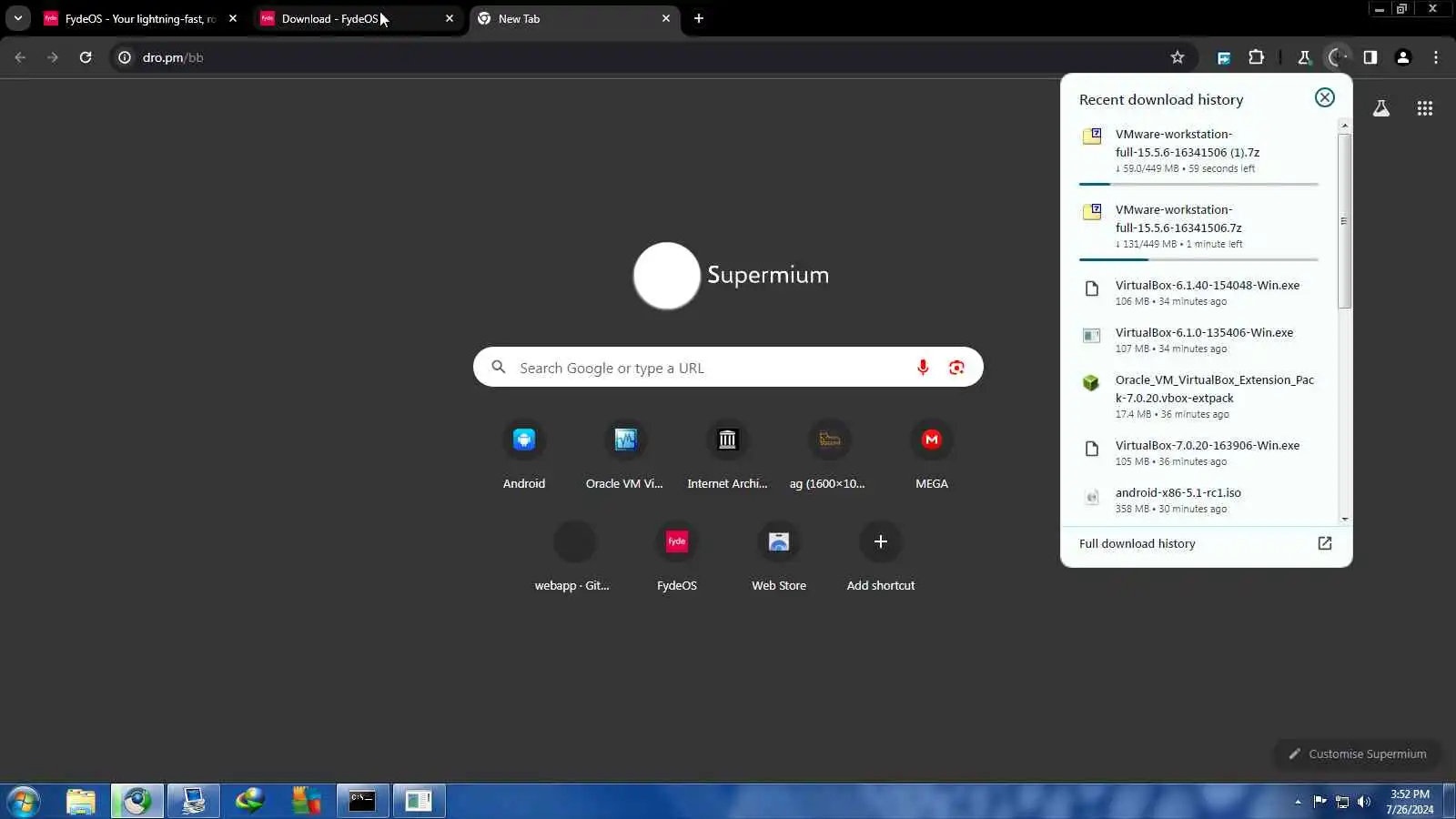Close the Download - FydeOS tab
The width and height of the screenshot is (1456, 819).
[450, 18]
